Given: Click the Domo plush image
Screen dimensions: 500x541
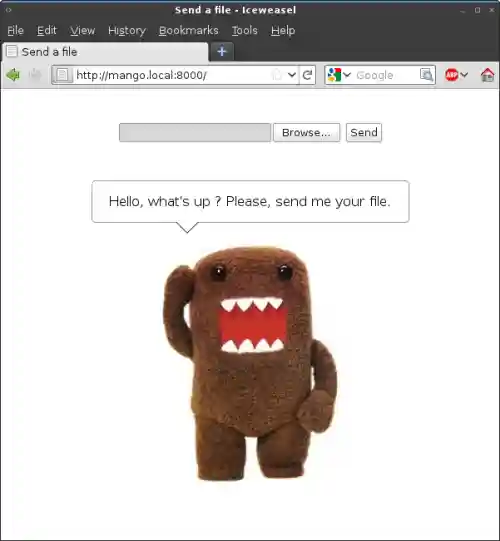Looking at the screenshot, I should [x=250, y=363].
